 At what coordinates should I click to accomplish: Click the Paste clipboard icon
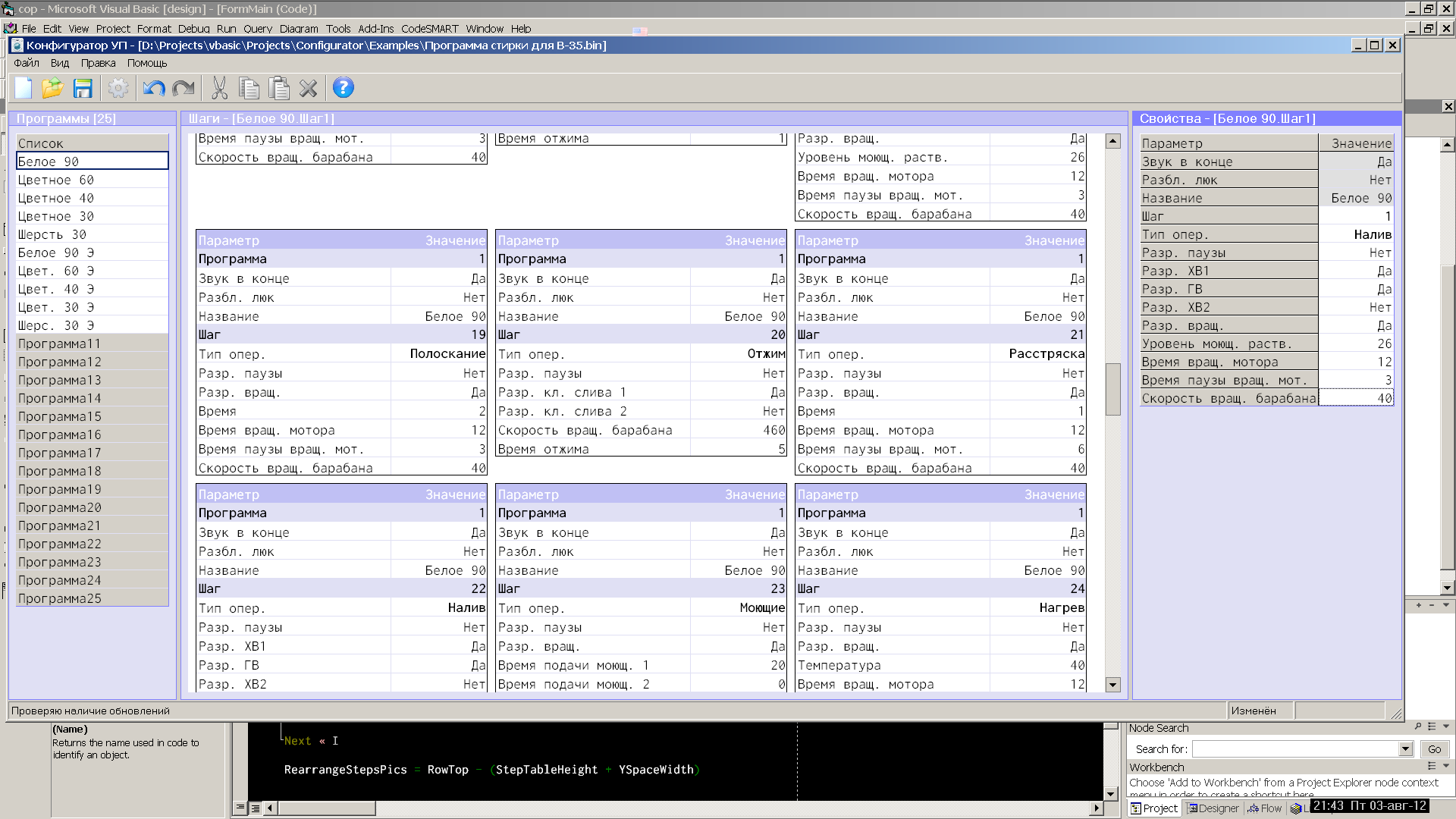279,88
